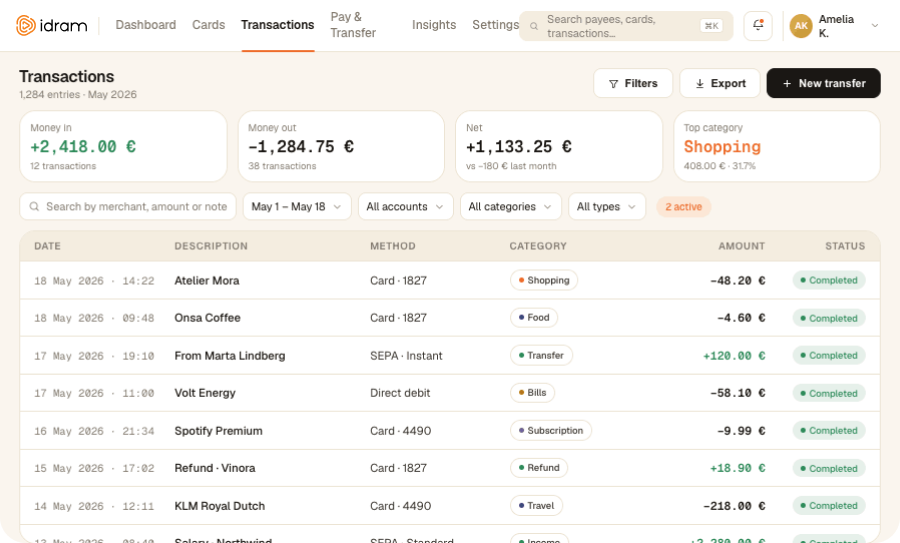
Task: Click the SEPA · Instant method cell
Action: pyautogui.click(x=406, y=356)
